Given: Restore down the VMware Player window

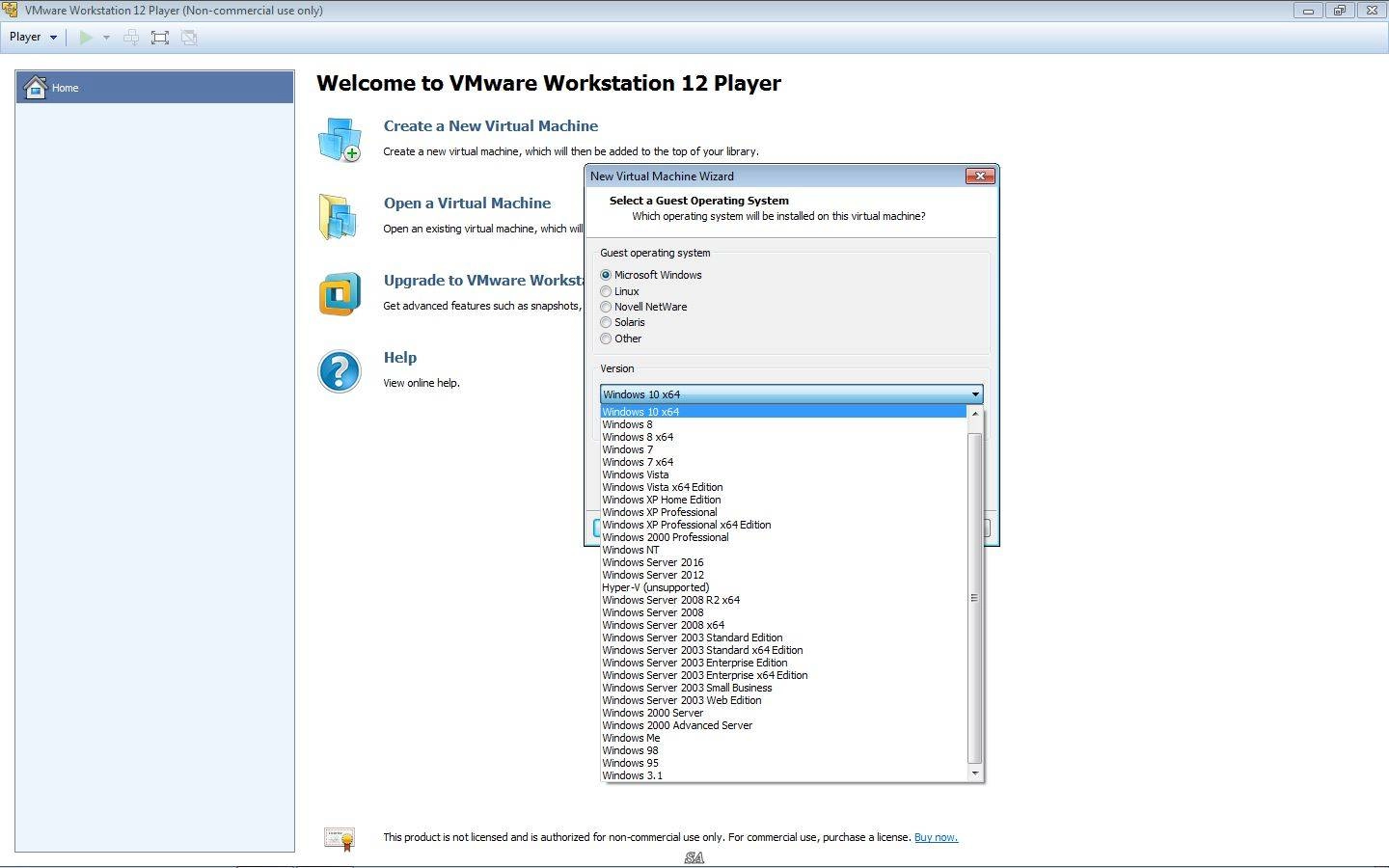Looking at the screenshot, I should [1340, 11].
